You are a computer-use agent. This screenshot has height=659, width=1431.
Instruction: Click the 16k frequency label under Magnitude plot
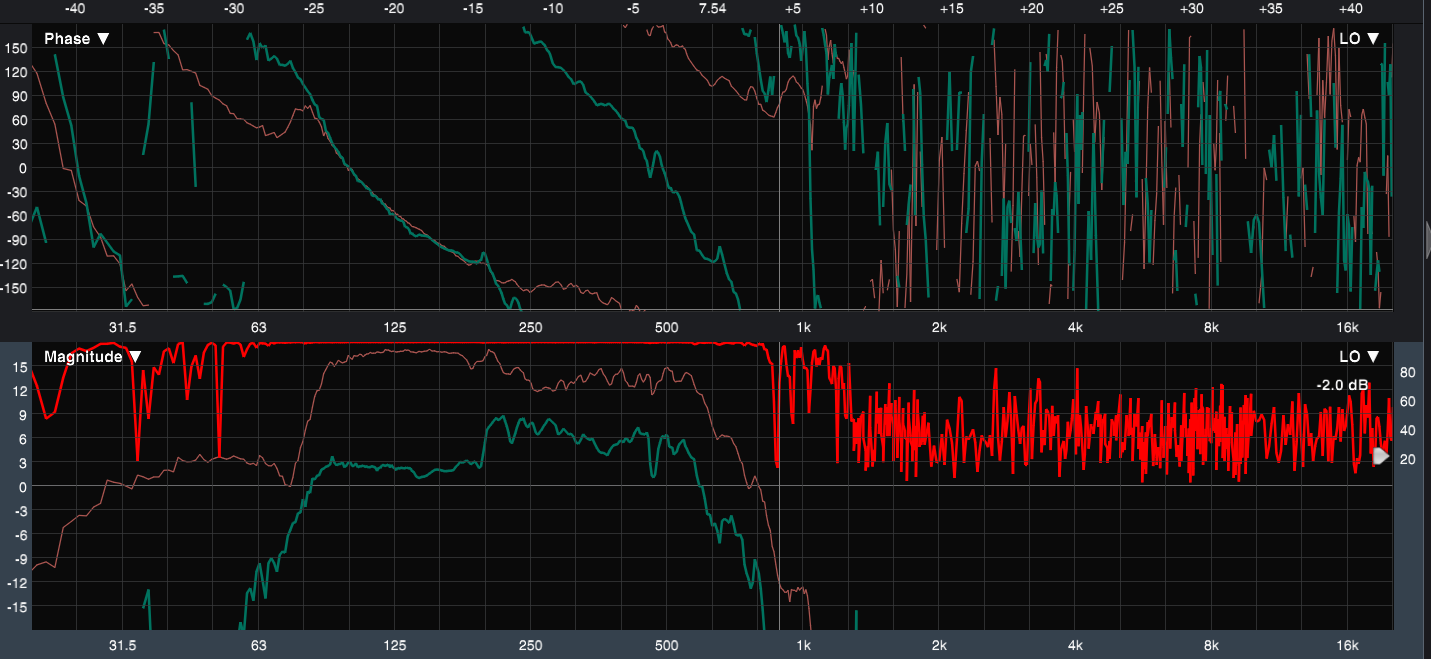(1347, 644)
